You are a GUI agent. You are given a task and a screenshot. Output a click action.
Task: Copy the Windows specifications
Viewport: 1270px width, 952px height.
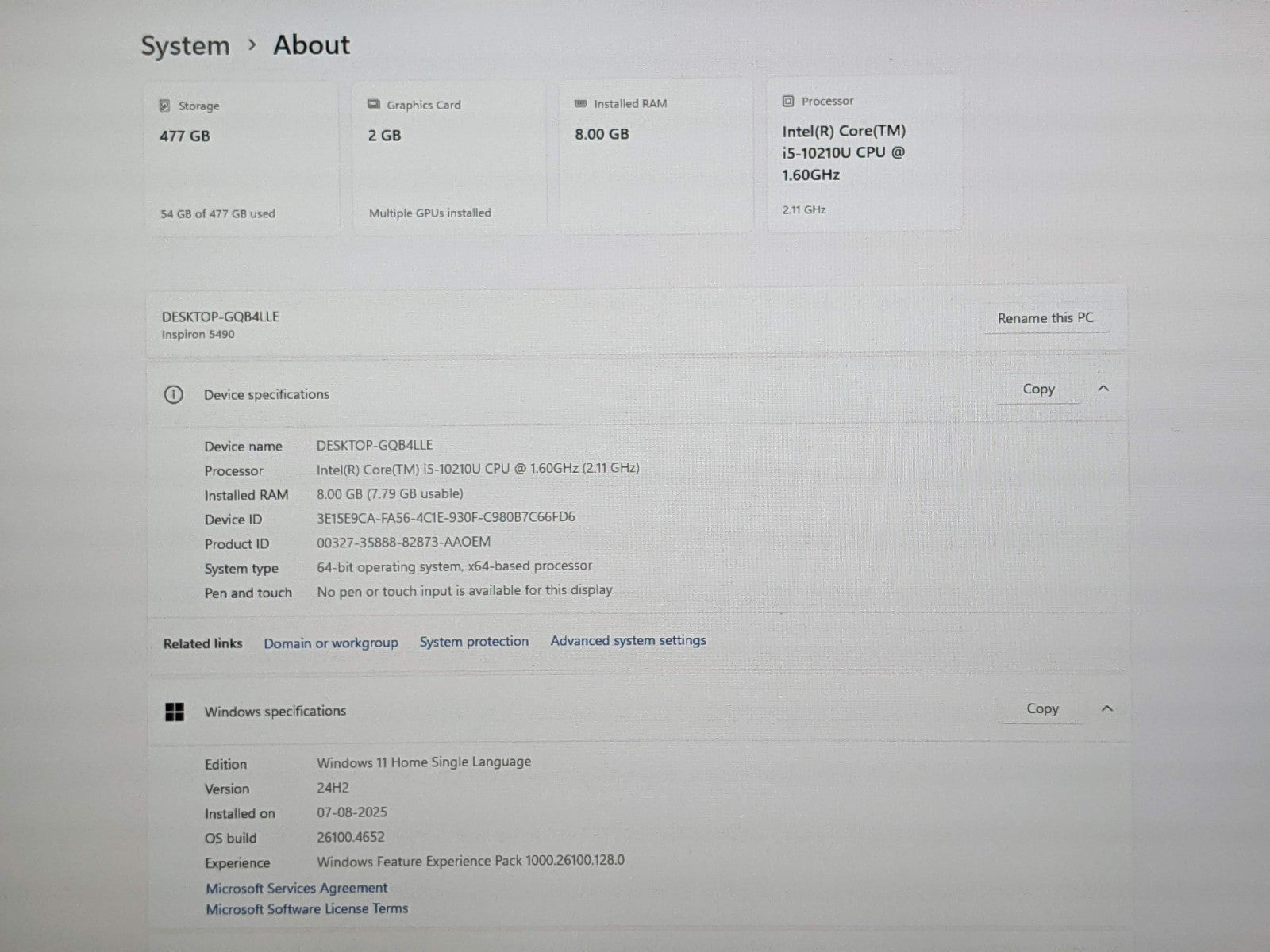[x=1042, y=709]
